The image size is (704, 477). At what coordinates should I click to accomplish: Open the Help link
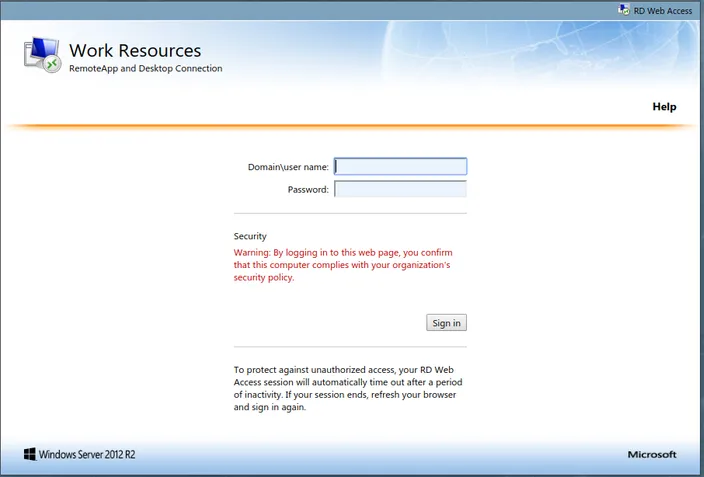tap(664, 107)
